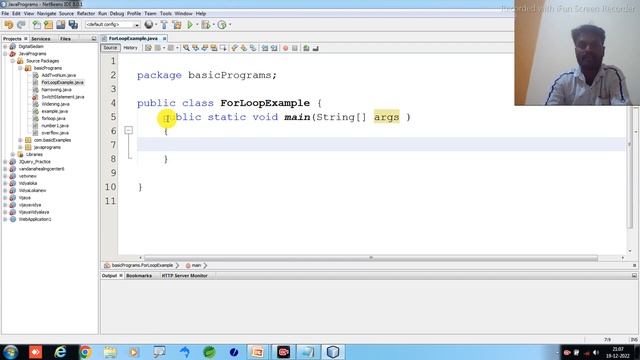
Task: Create a new file with toolbar icon
Action: [37, 25]
